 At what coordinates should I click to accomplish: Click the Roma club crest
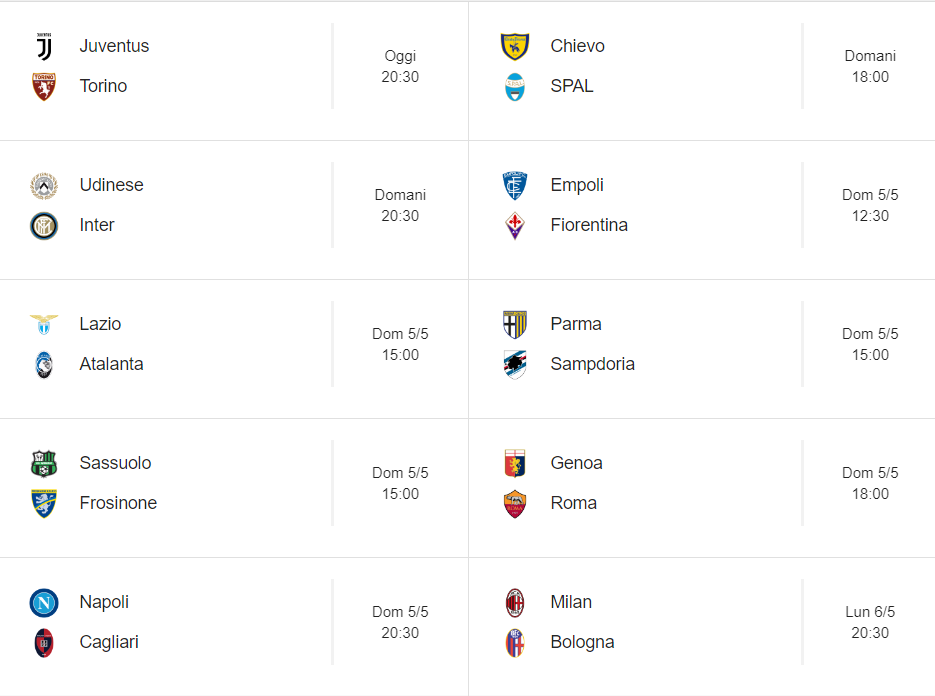click(x=515, y=504)
